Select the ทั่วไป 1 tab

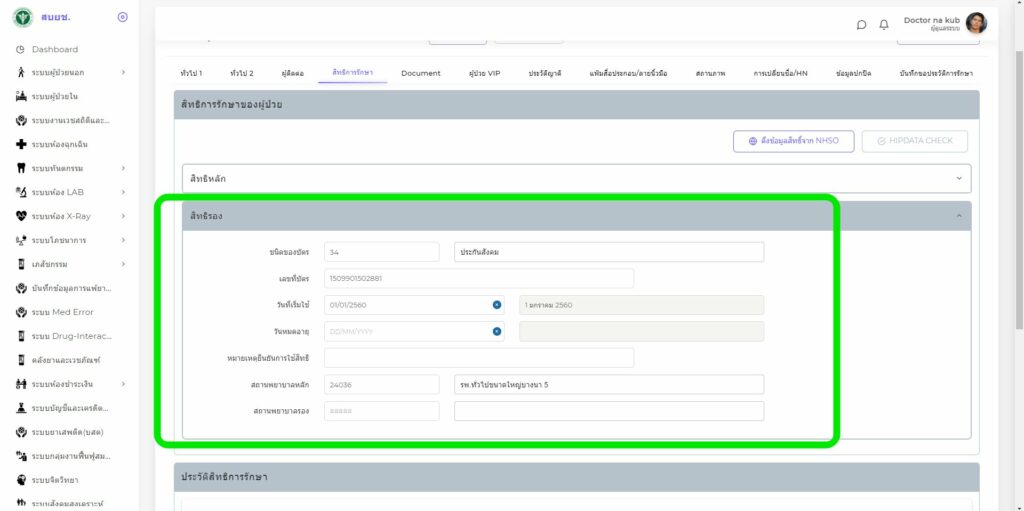click(x=191, y=73)
